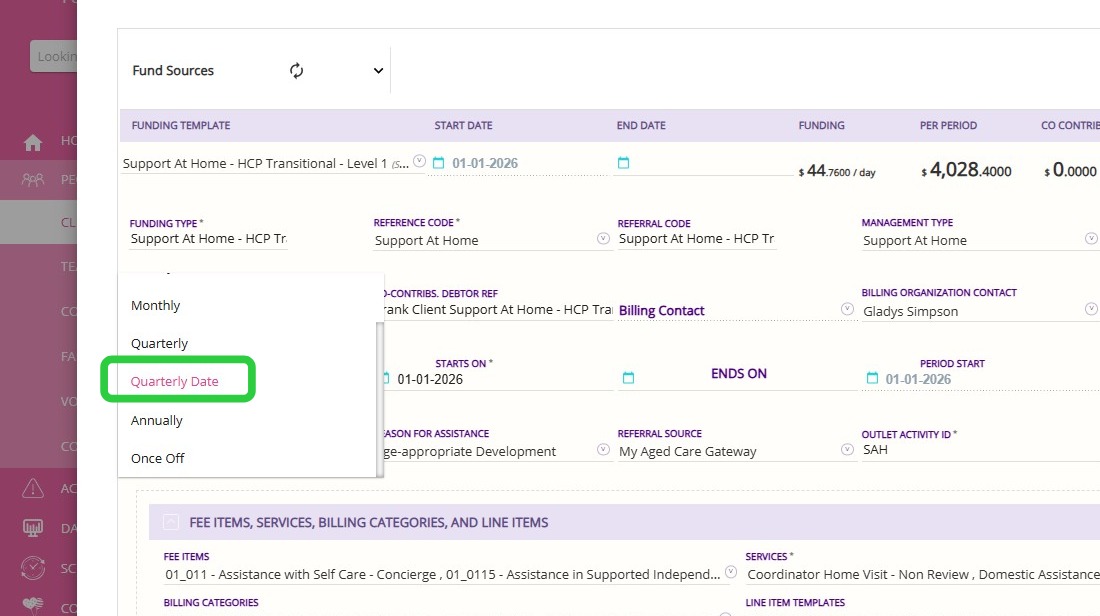Open the People icon in sidebar
This screenshot has height=616, width=1100.
point(33,180)
